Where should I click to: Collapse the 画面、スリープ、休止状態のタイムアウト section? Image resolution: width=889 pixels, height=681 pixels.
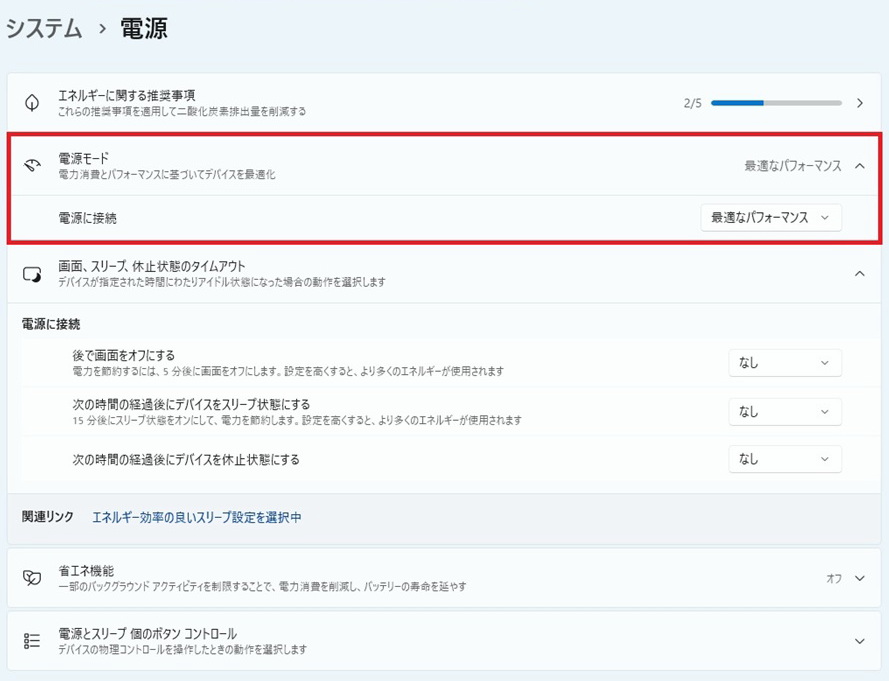click(x=860, y=274)
